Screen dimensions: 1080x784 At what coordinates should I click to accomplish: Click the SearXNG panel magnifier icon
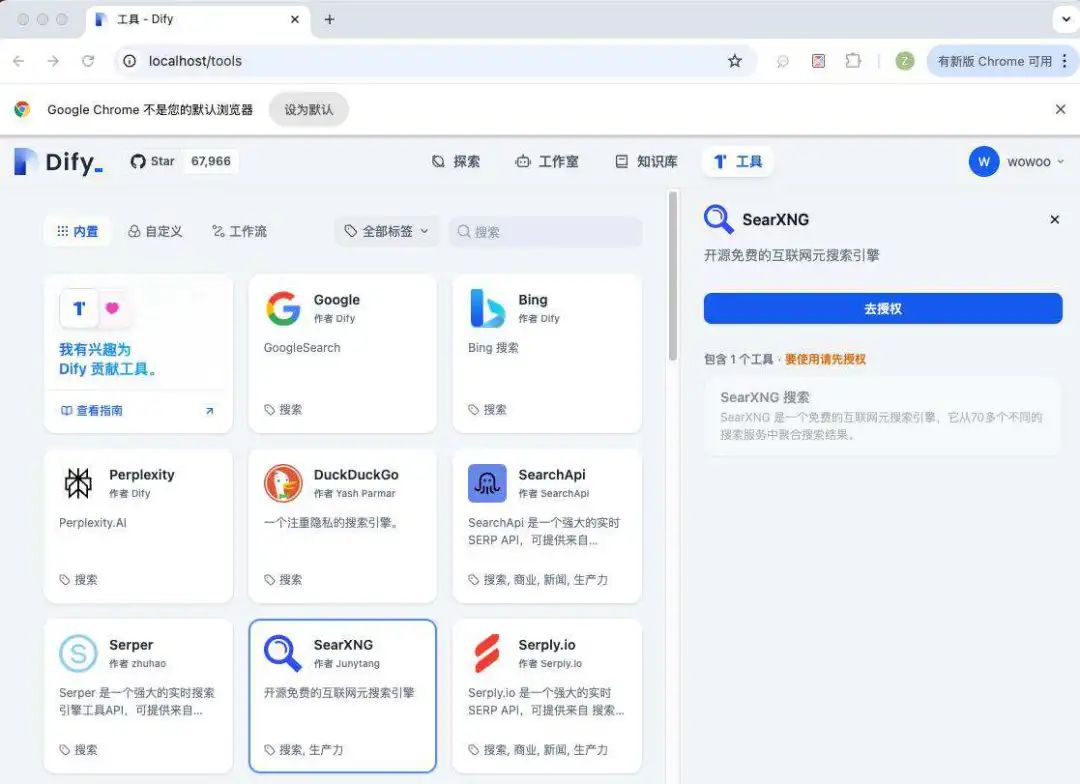718,220
